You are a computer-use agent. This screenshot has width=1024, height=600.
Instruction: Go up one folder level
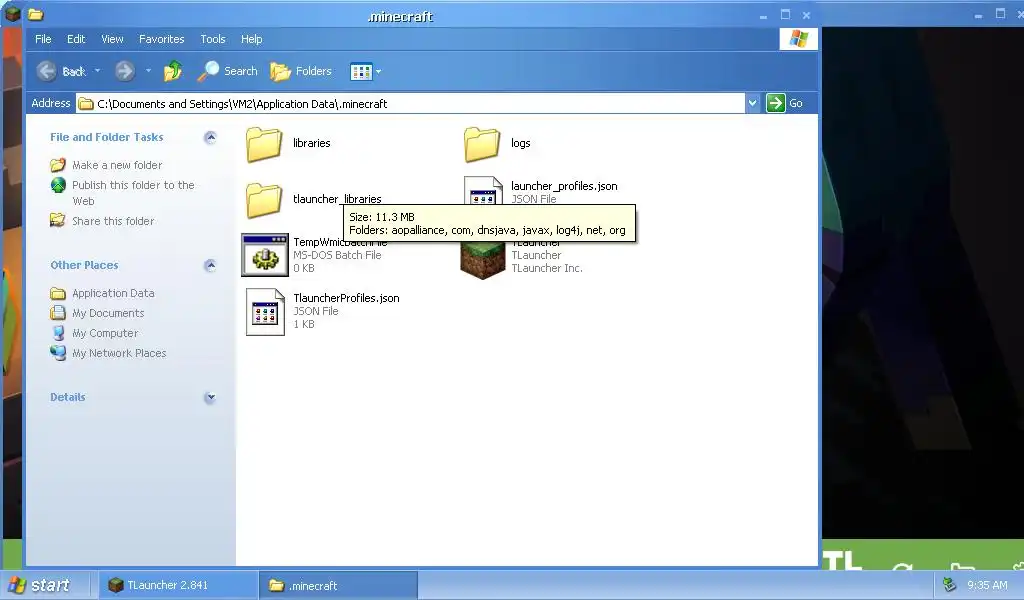coord(173,71)
